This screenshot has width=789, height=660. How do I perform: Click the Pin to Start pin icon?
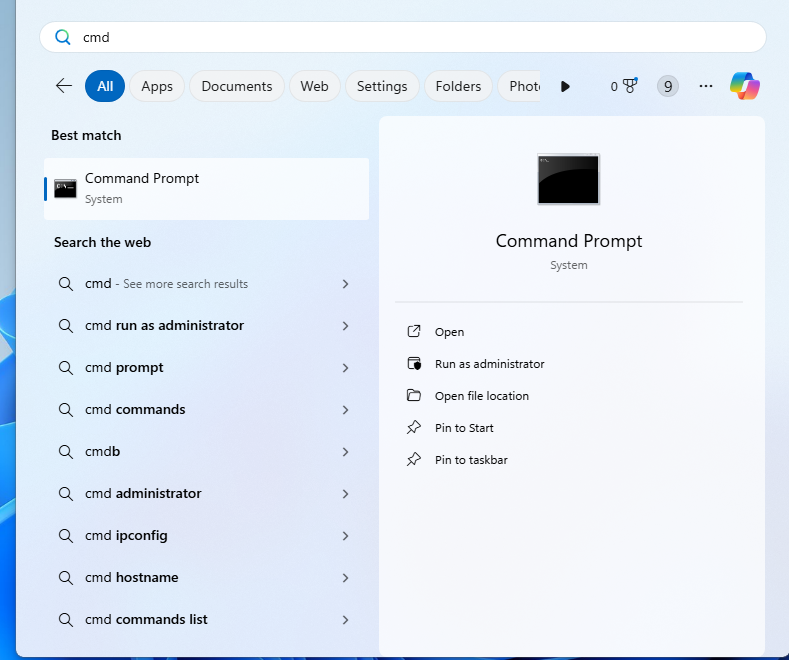[x=414, y=428]
